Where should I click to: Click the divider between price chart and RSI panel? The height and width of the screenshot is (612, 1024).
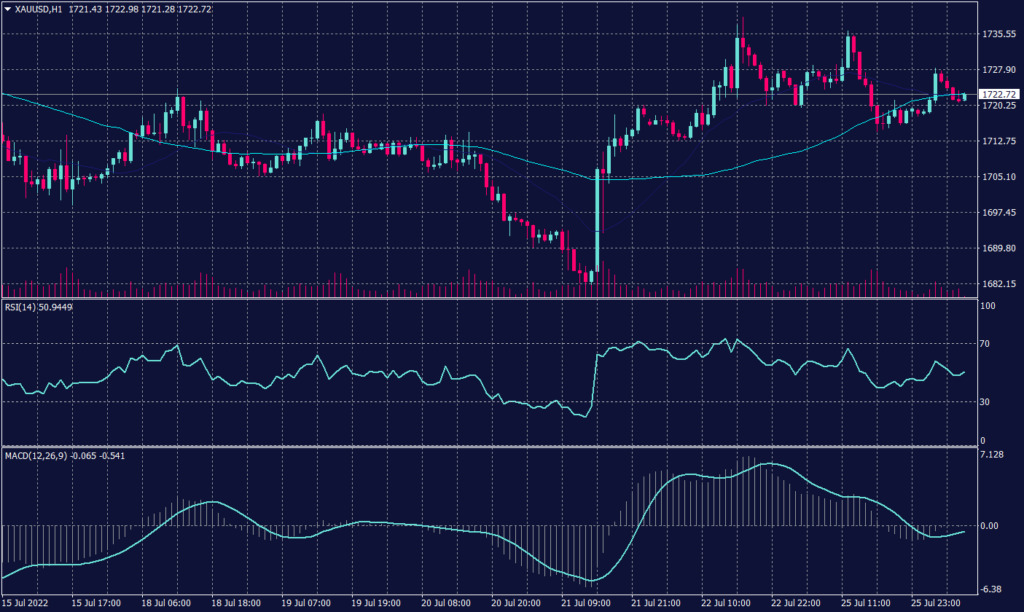point(500,298)
